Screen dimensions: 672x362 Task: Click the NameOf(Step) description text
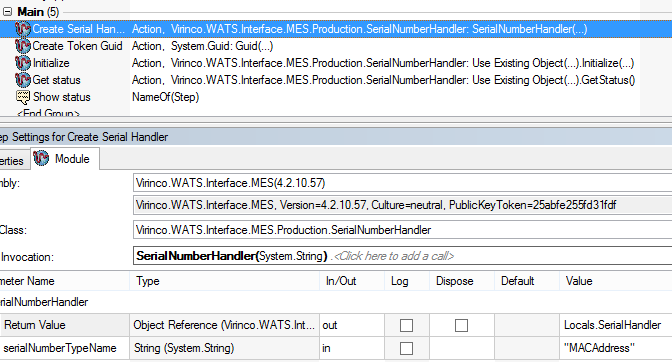click(165, 97)
